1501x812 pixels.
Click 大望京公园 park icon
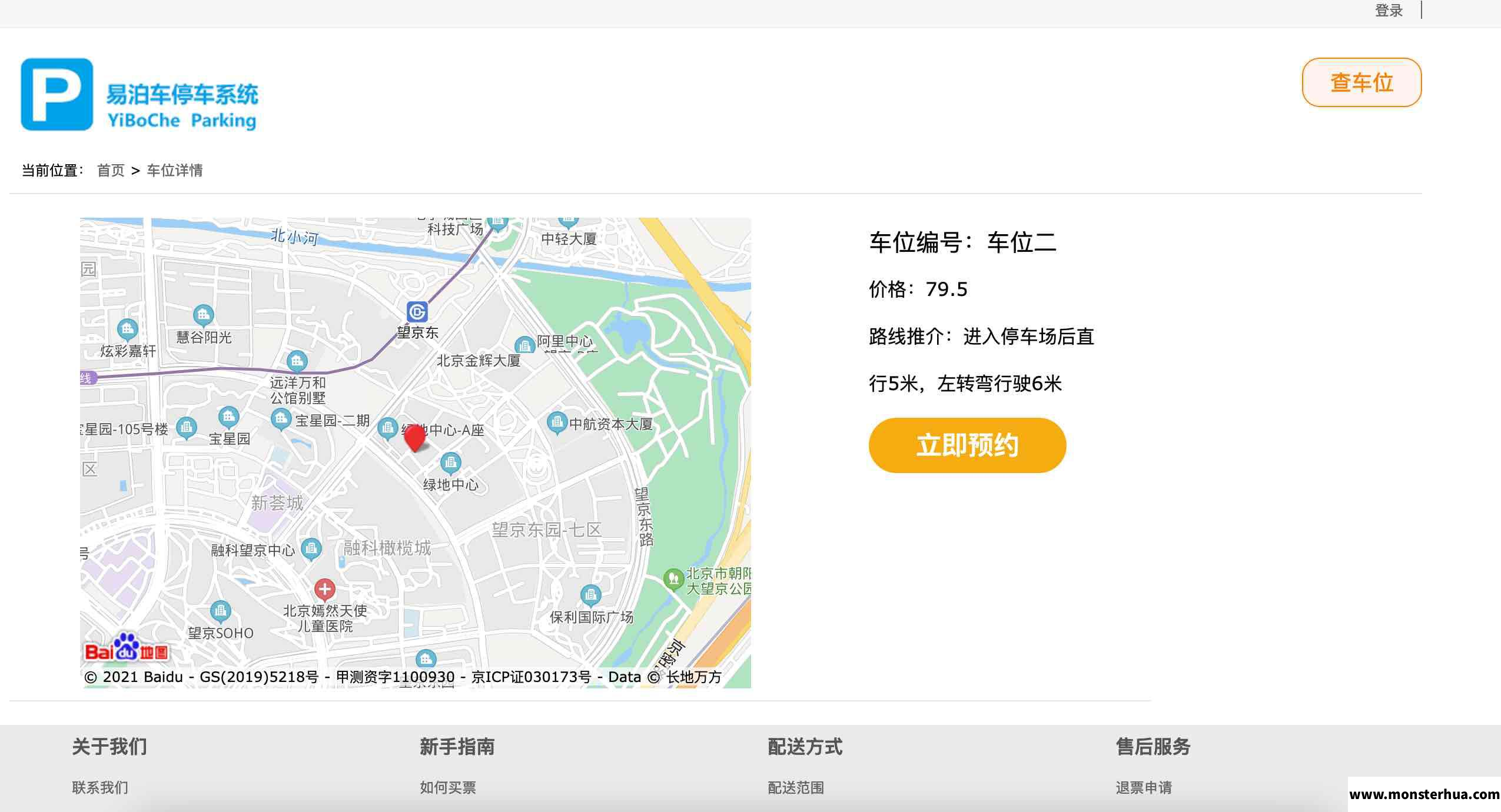pos(673,580)
